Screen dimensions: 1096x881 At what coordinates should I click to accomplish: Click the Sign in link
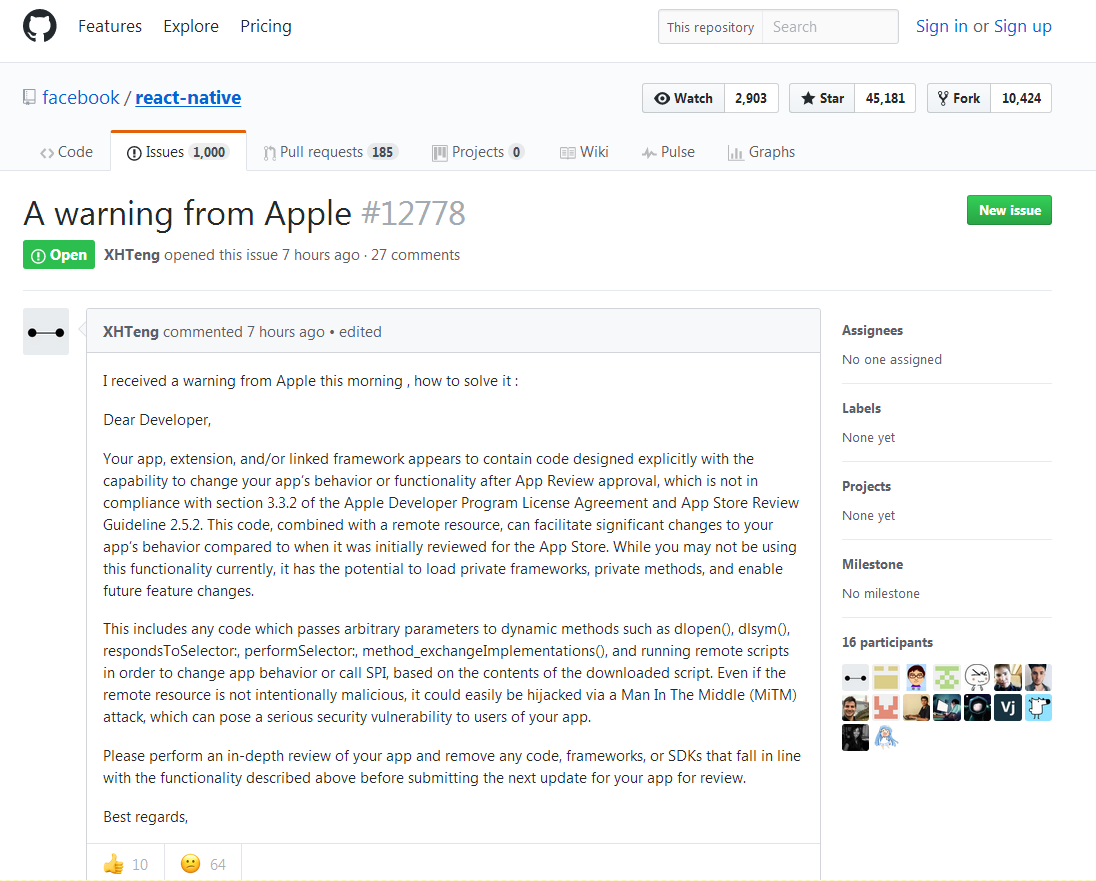click(942, 27)
